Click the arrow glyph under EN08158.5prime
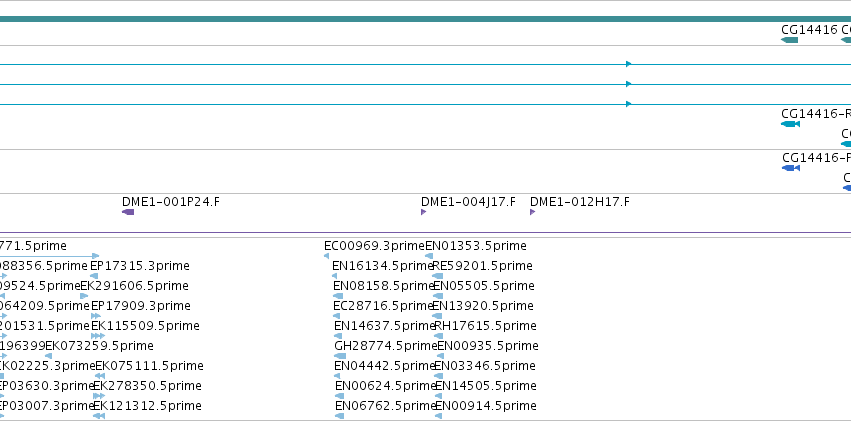The image size is (851, 421). (338, 296)
